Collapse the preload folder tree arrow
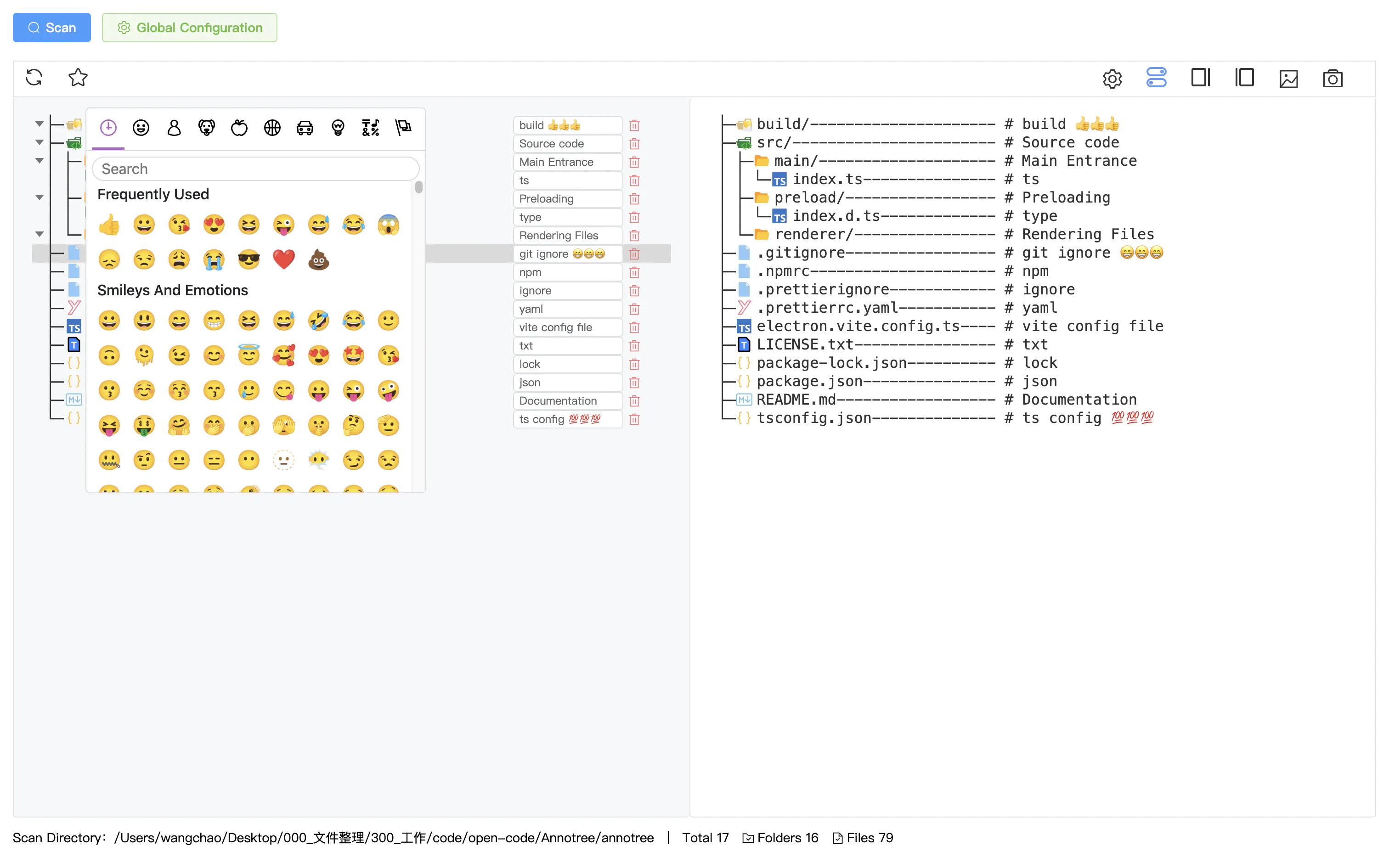The image size is (1389, 868). click(39, 197)
